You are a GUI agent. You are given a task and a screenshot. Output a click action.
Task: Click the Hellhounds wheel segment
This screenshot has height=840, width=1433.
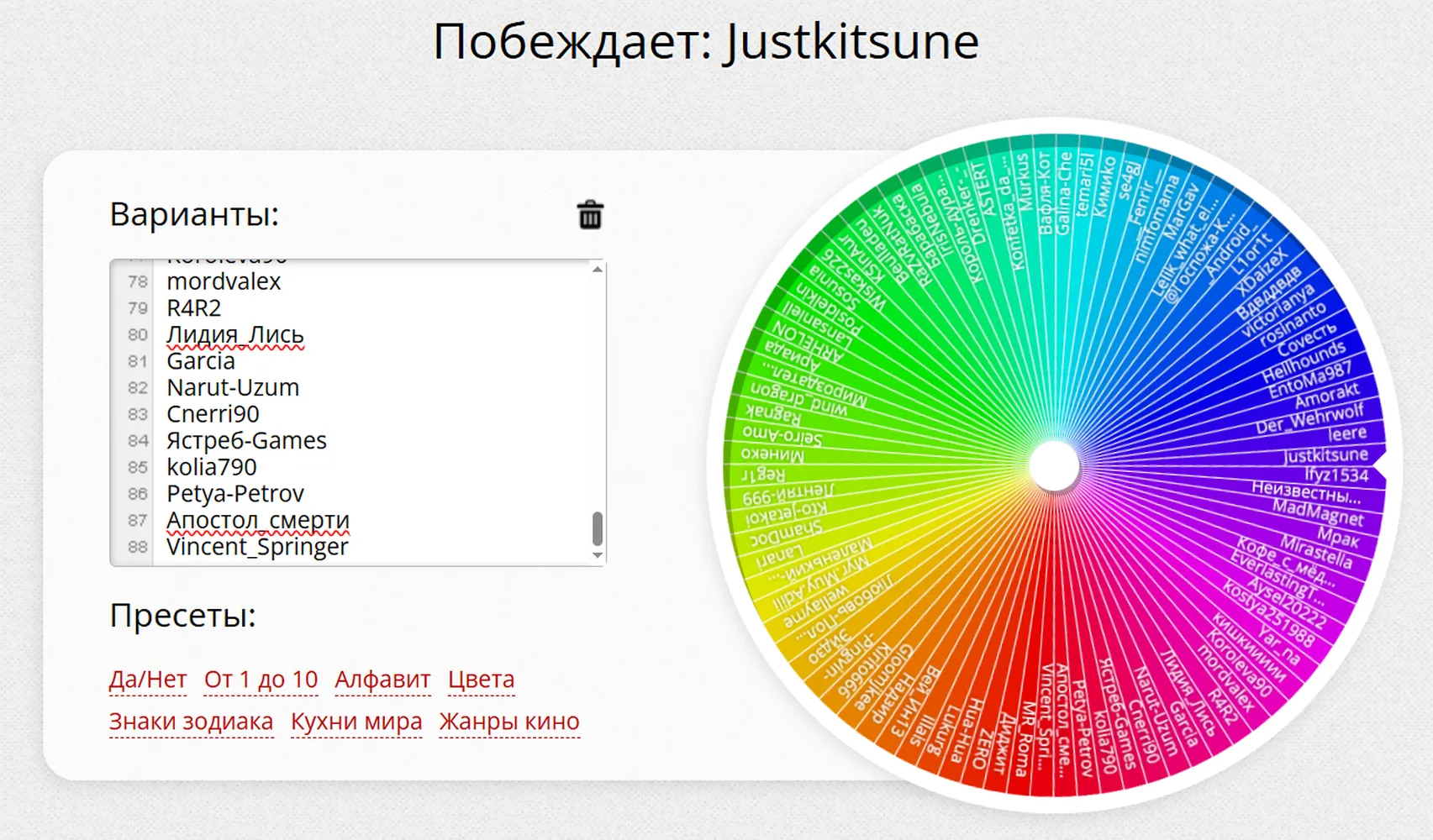point(1303,361)
